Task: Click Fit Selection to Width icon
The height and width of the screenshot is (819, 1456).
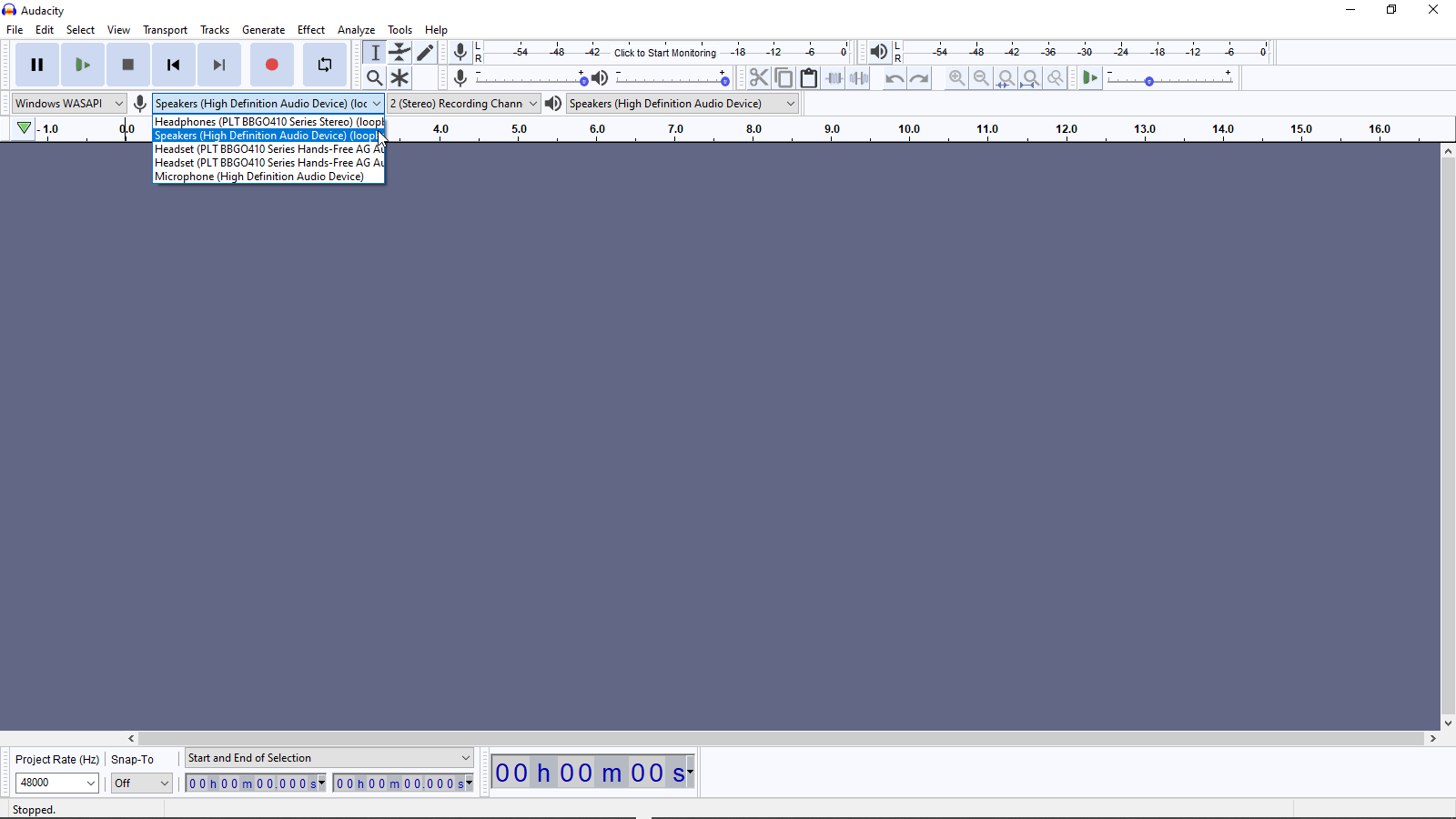Action: tap(1006, 78)
